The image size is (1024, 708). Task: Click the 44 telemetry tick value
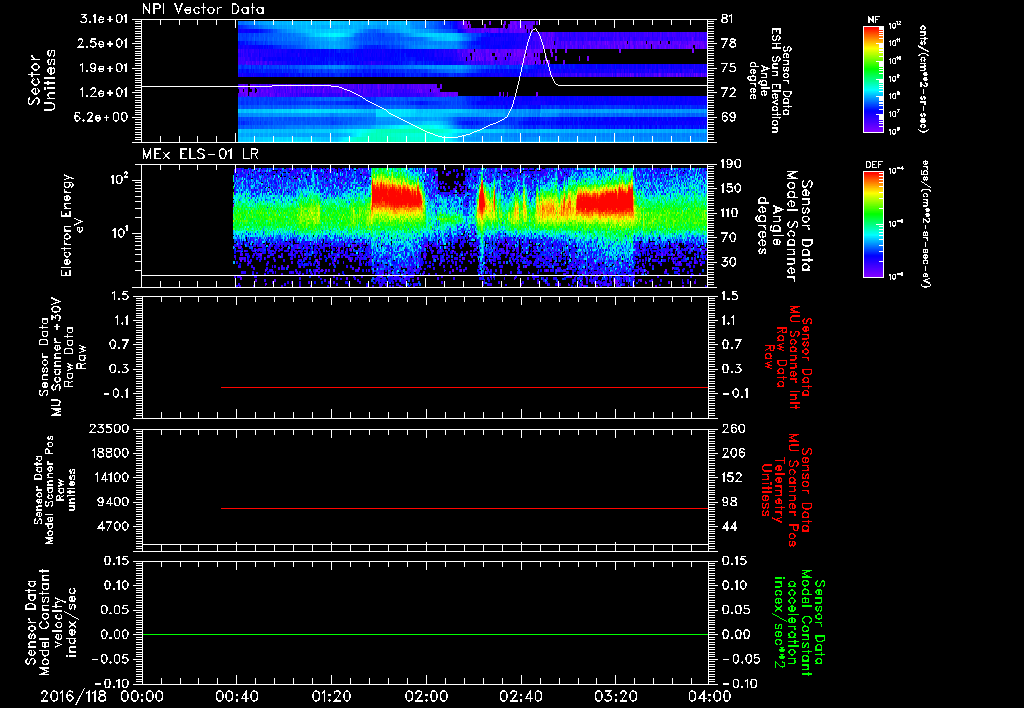click(x=728, y=526)
